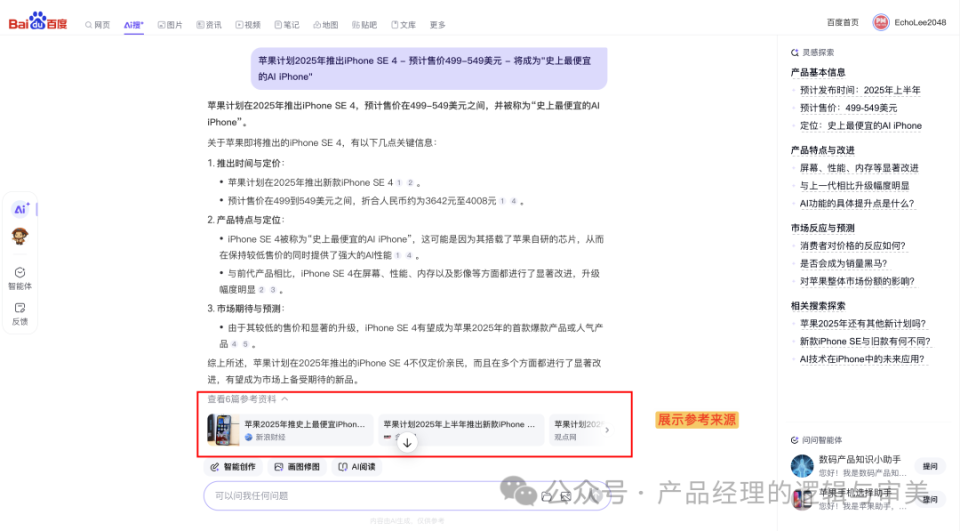Click the file upload icon in input box
The image size is (960, 531).
[547, 497]
